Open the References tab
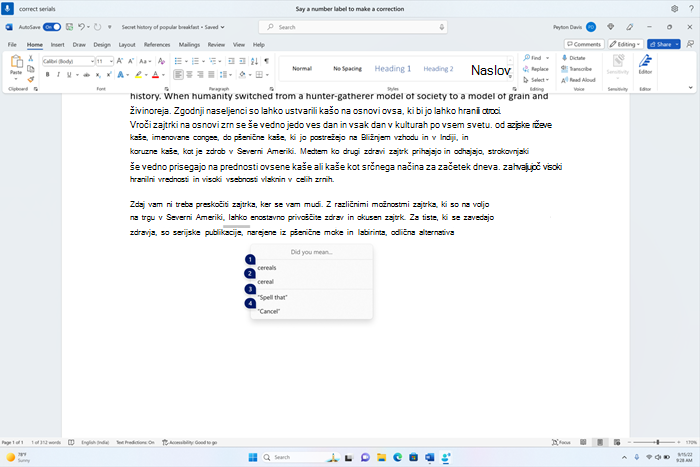Image resolution: width=700 pixels, height=467 pixels. (x=157, y=45)
